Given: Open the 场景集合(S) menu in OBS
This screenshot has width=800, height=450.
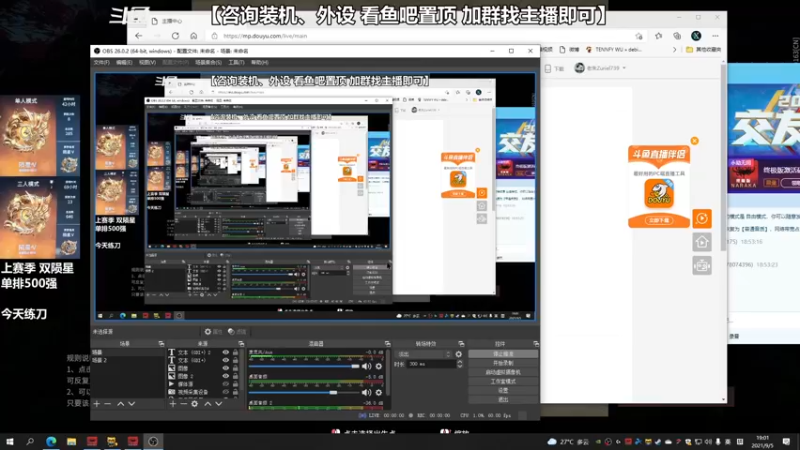Looking at the screenshot, I should (x=208, y=62).
